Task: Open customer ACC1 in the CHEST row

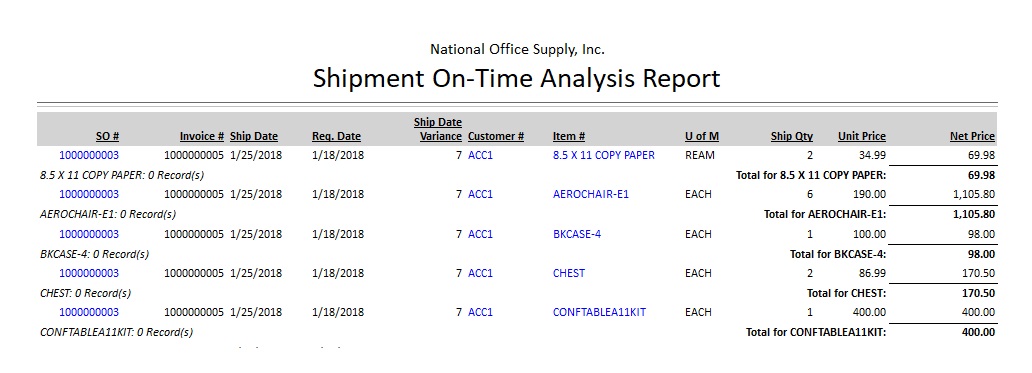Action: tap(480, 273)
